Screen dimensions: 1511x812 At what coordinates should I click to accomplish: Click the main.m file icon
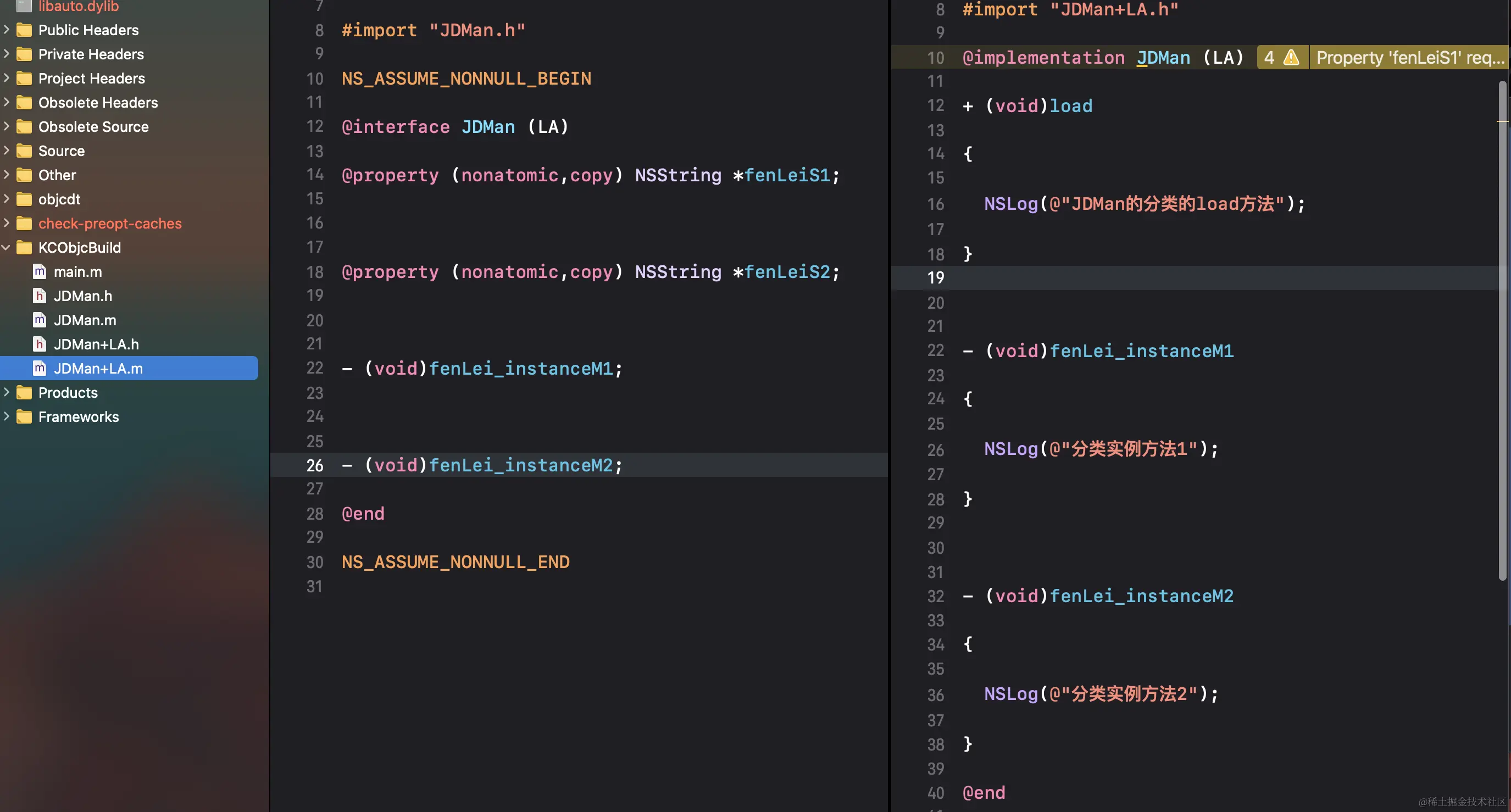(x=40, y=271)
